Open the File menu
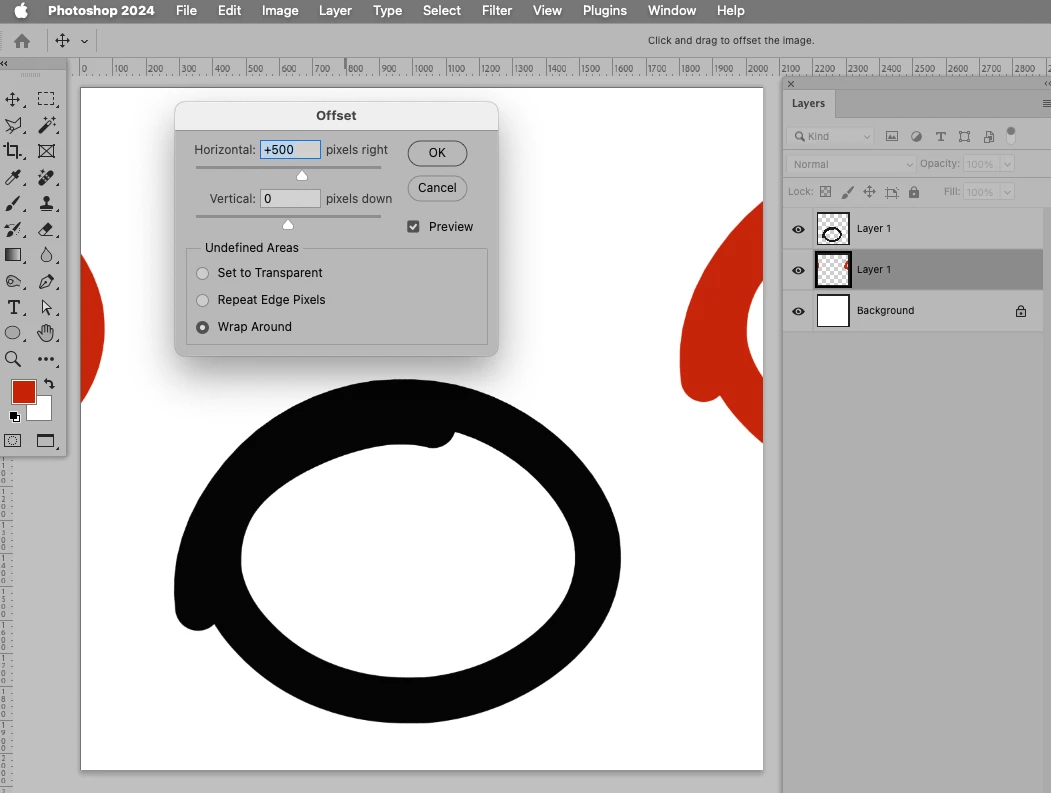Screen dimensions: 1051x793 pyautogui.click(x=186, y=11)
